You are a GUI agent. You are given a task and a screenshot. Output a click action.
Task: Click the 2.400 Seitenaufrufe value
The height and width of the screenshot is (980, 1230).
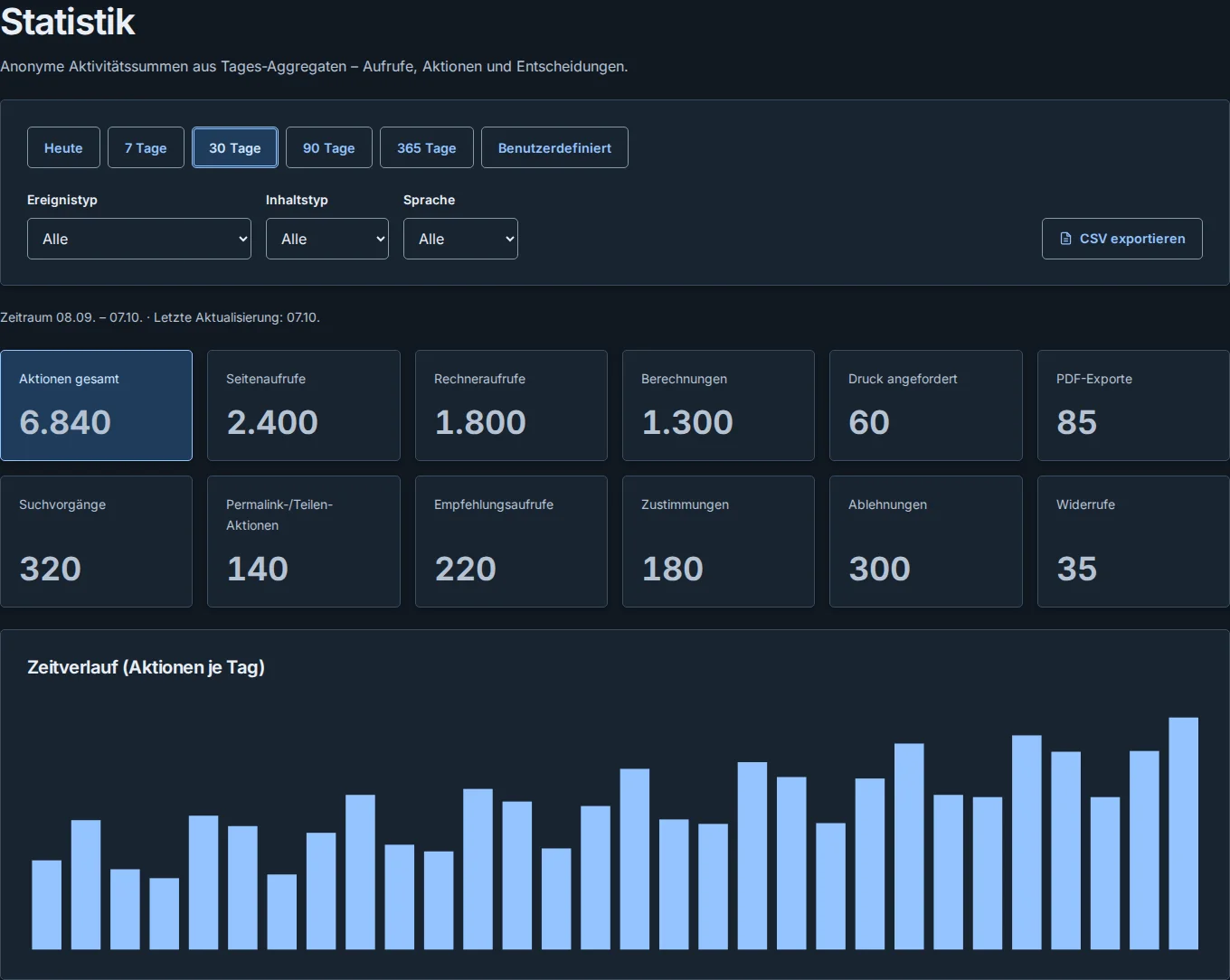click(x=272, y=422)
